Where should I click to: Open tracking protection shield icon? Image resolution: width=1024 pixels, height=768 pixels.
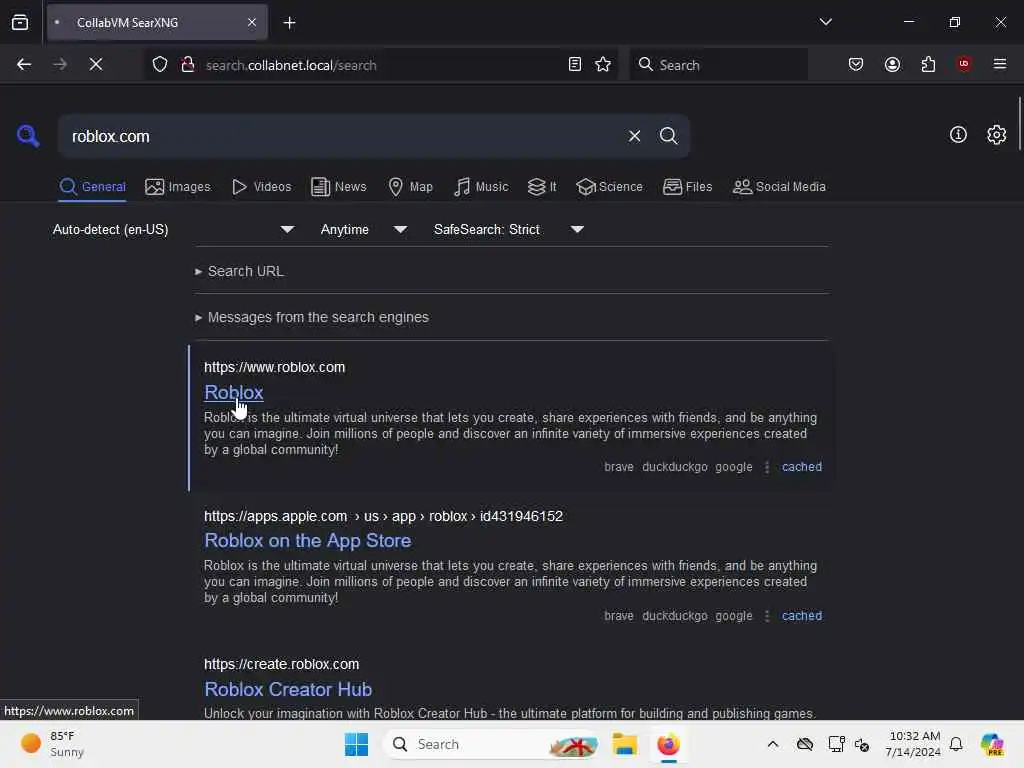160,64
